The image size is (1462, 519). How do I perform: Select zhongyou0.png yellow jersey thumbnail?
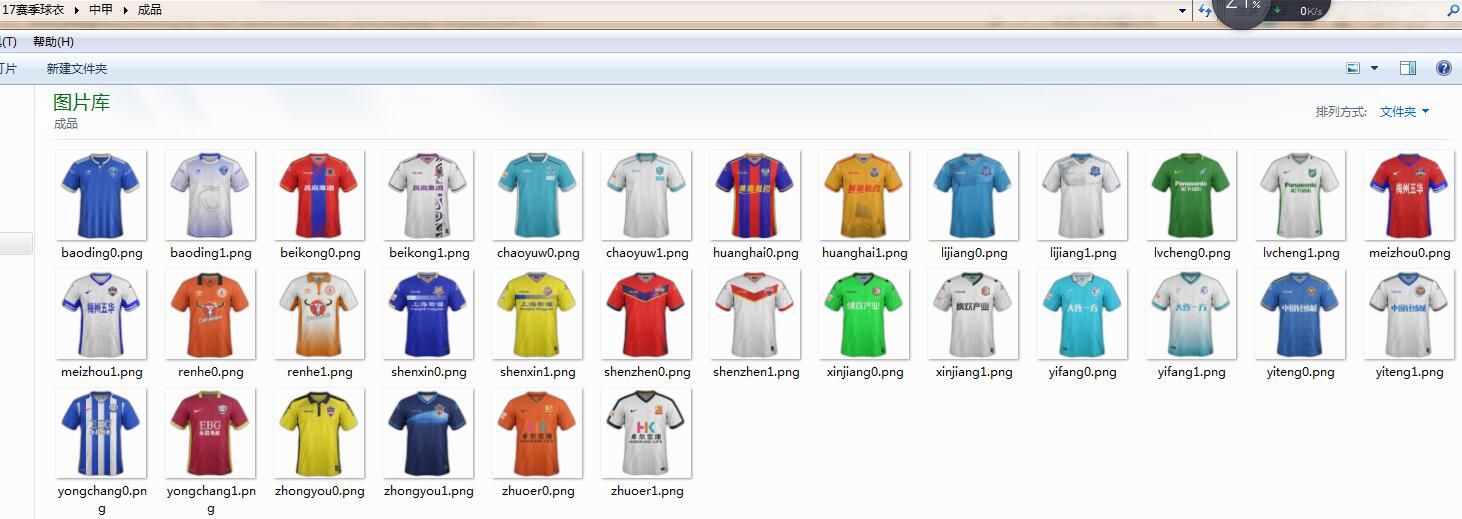pyautogui.click(x=319, y=433)
